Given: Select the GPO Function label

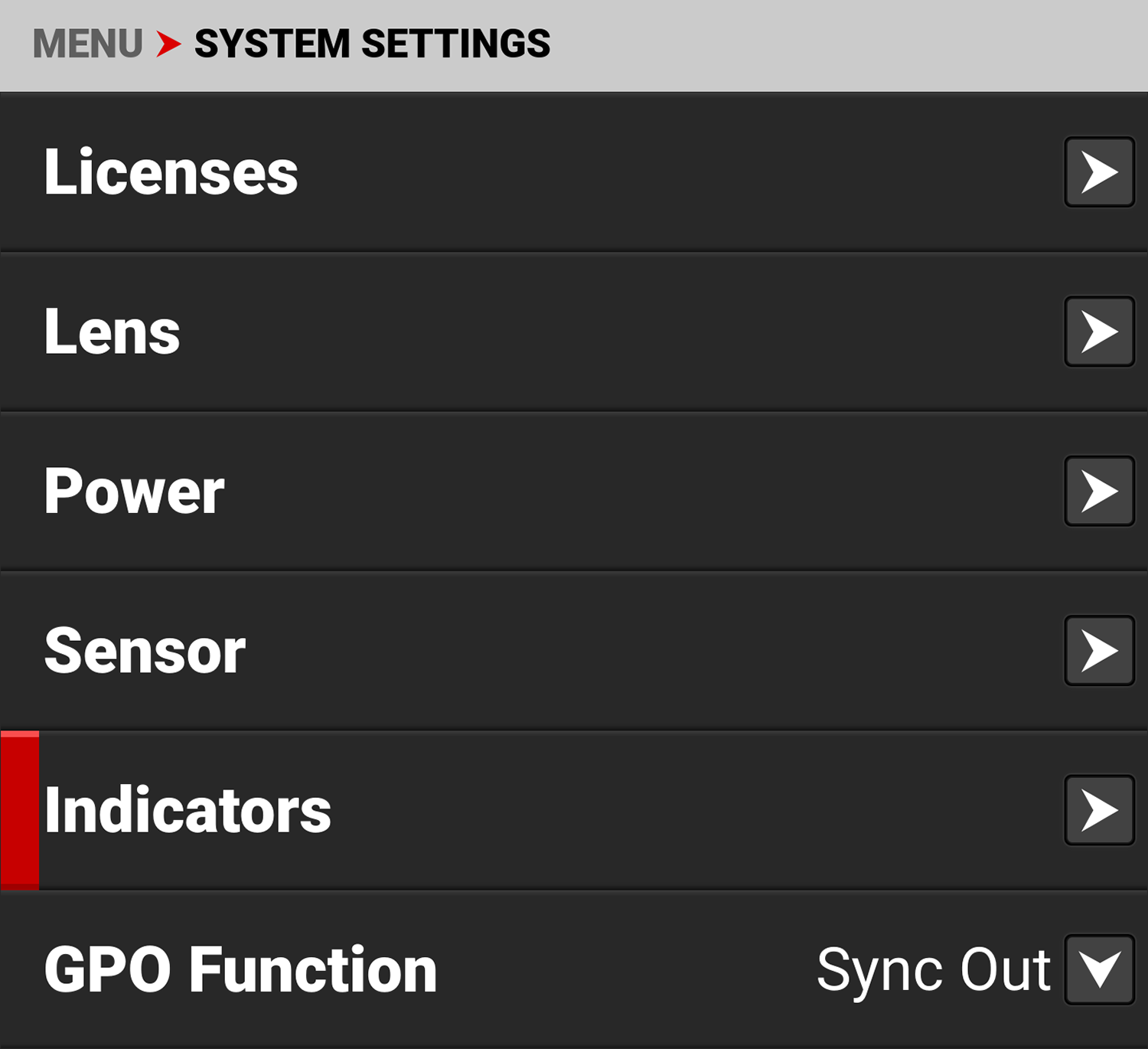Looking at the screenshot, I should [x=240, y=969].
